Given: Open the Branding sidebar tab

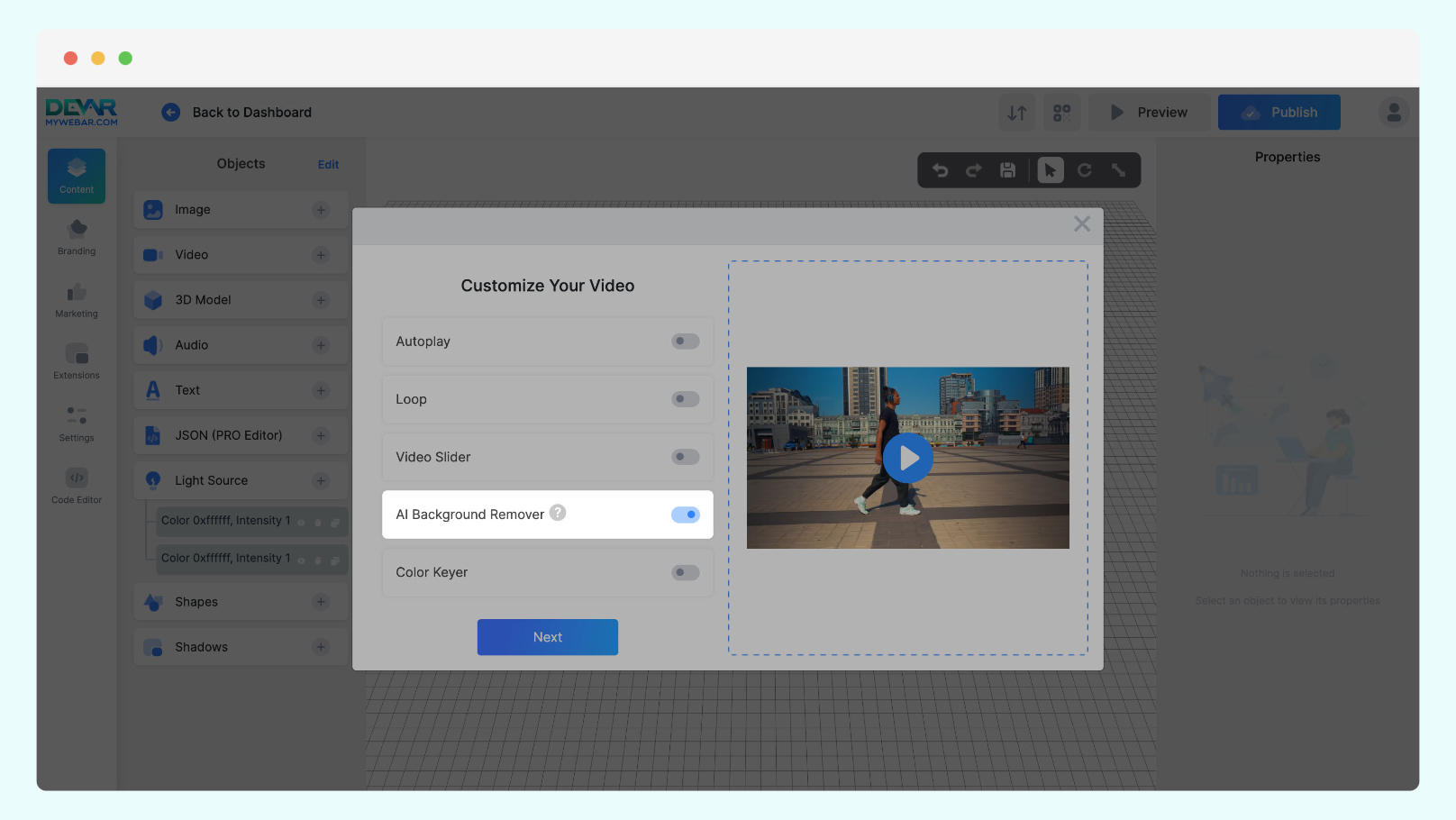Looking at the screenshot, I should (x=77, y=237).
